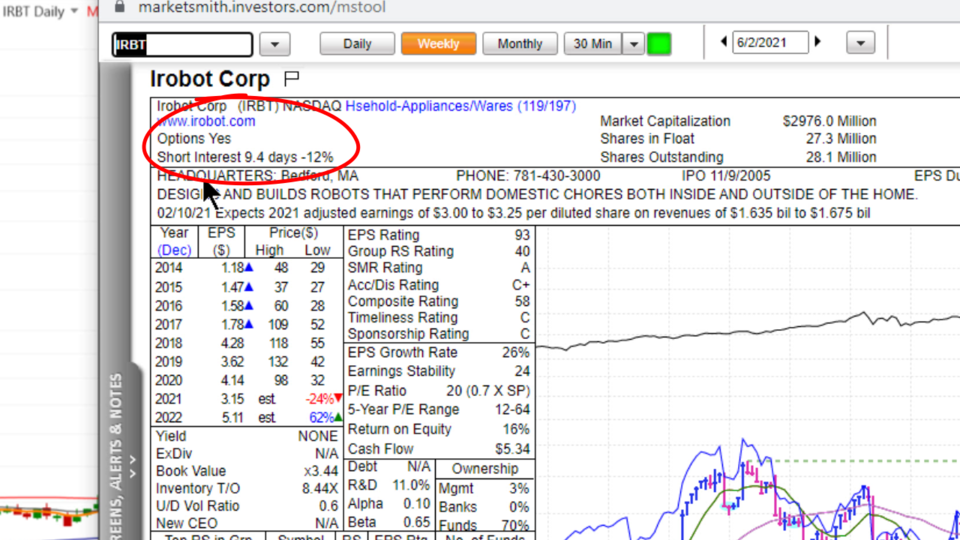
Task: Open the dropdown after the date field
Action: 861,43
